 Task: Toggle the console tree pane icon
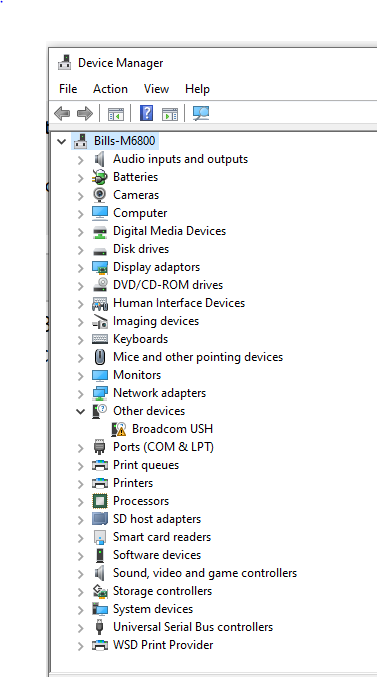(115, 114)
